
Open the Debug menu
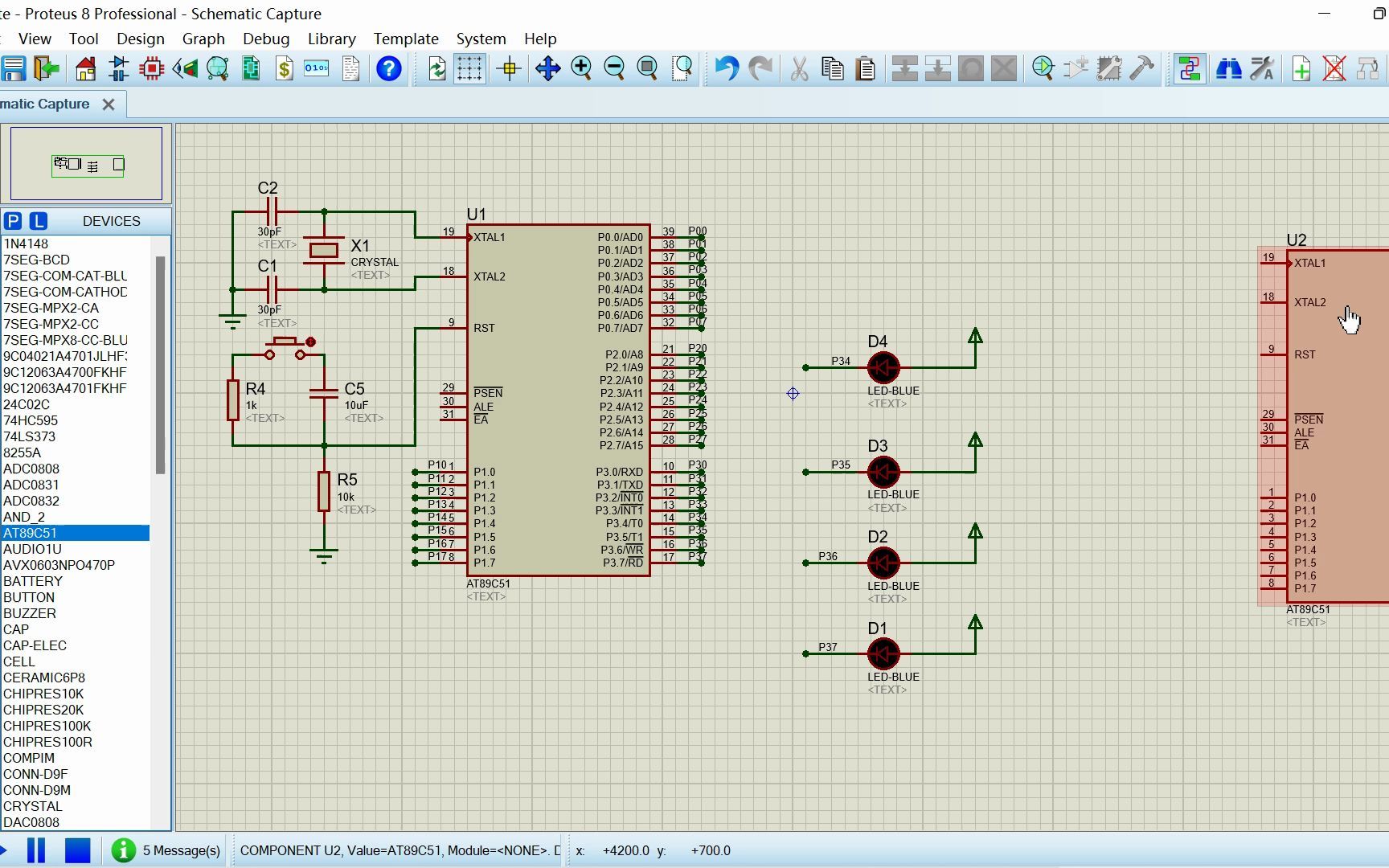pos(266,39)
